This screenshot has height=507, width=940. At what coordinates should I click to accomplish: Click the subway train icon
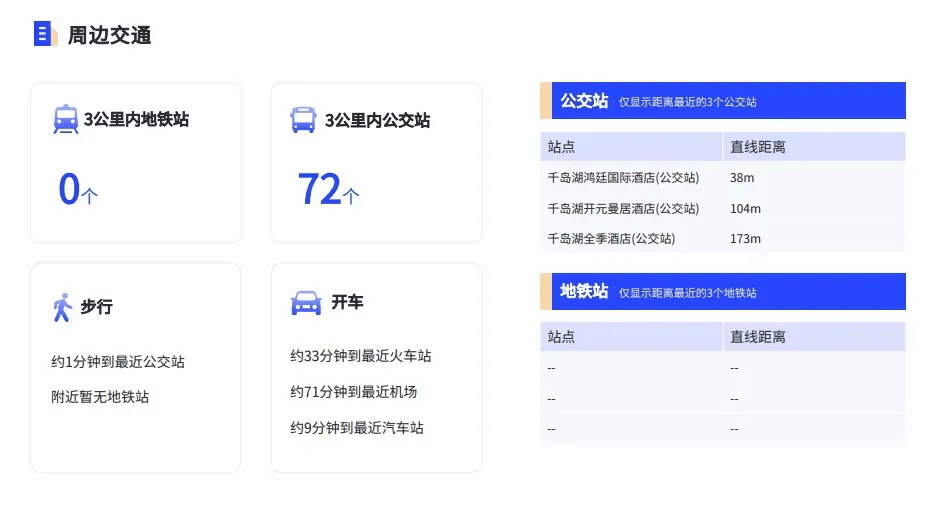coord(65,119)
